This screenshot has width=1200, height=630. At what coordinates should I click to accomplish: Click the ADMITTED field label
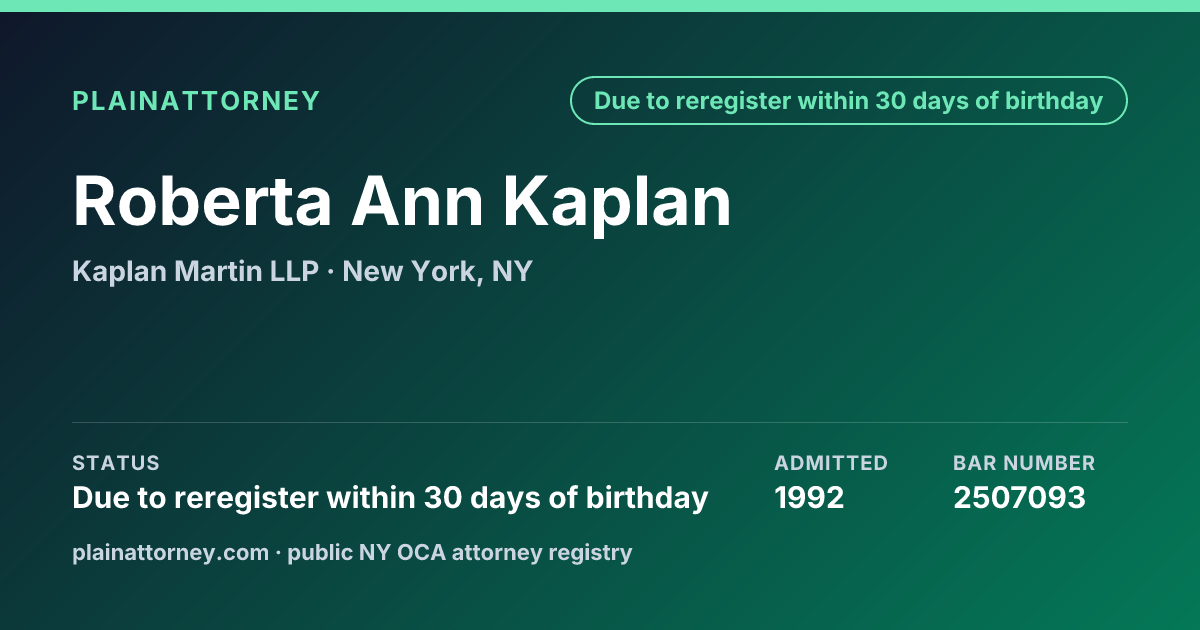[x=831, y=463]
